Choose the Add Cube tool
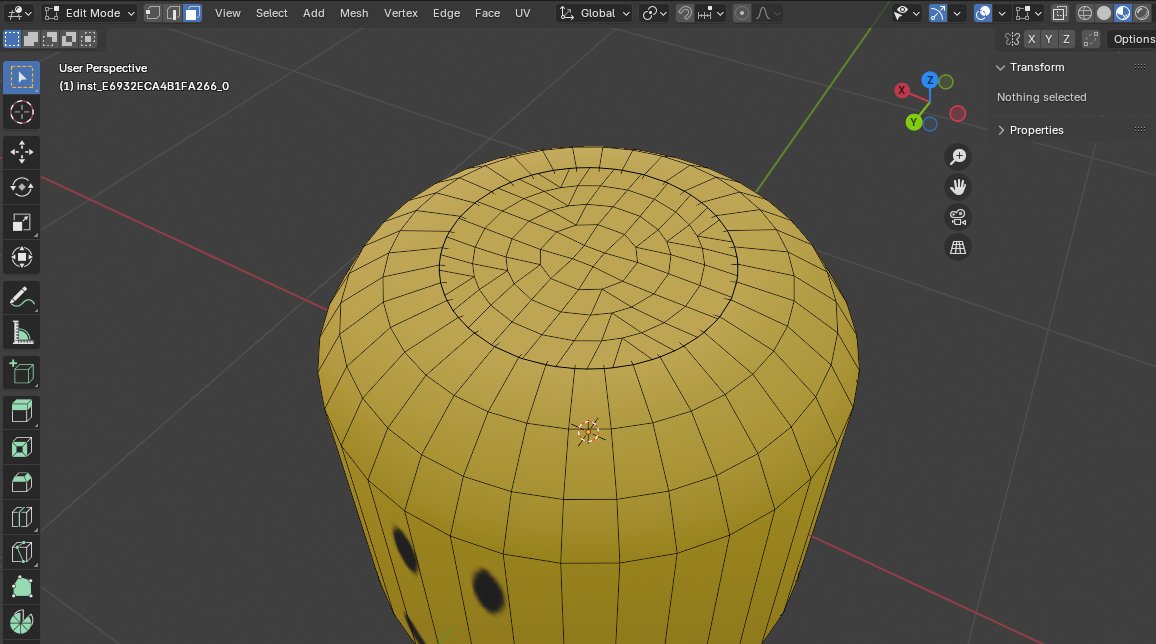The width and height of the screenshot is (1156, 644). pyautogui.click(x=21, y=373)
